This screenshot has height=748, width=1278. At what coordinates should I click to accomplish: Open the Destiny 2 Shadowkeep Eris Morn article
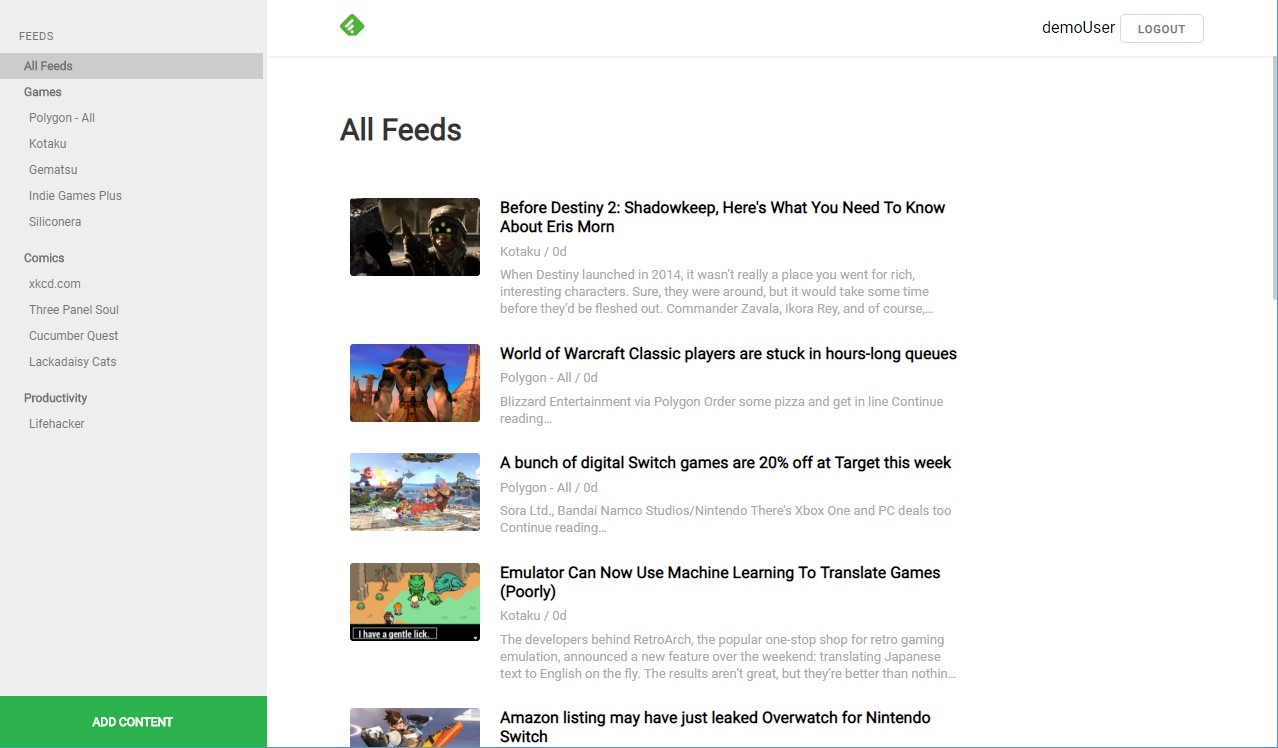click(x=722, y=217)
